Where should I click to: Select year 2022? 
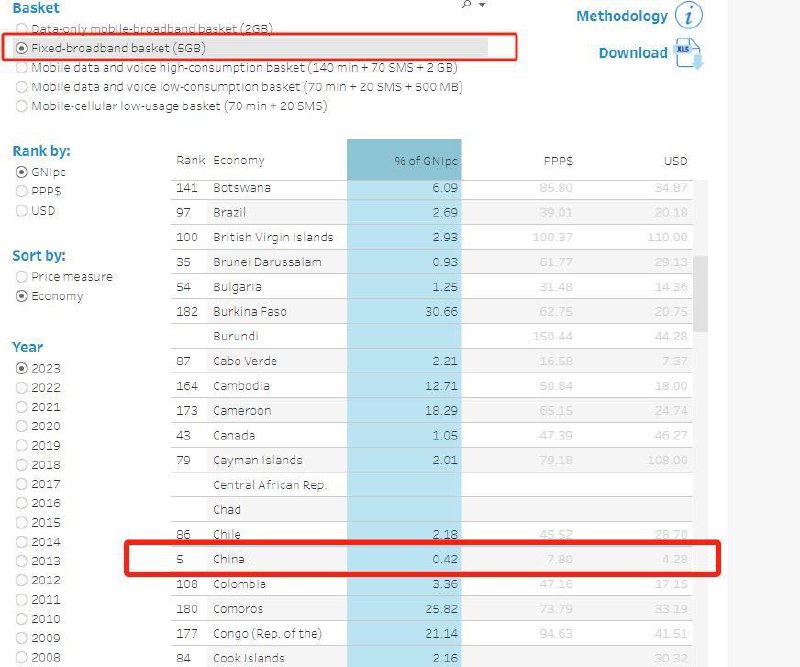click(38, 387)
